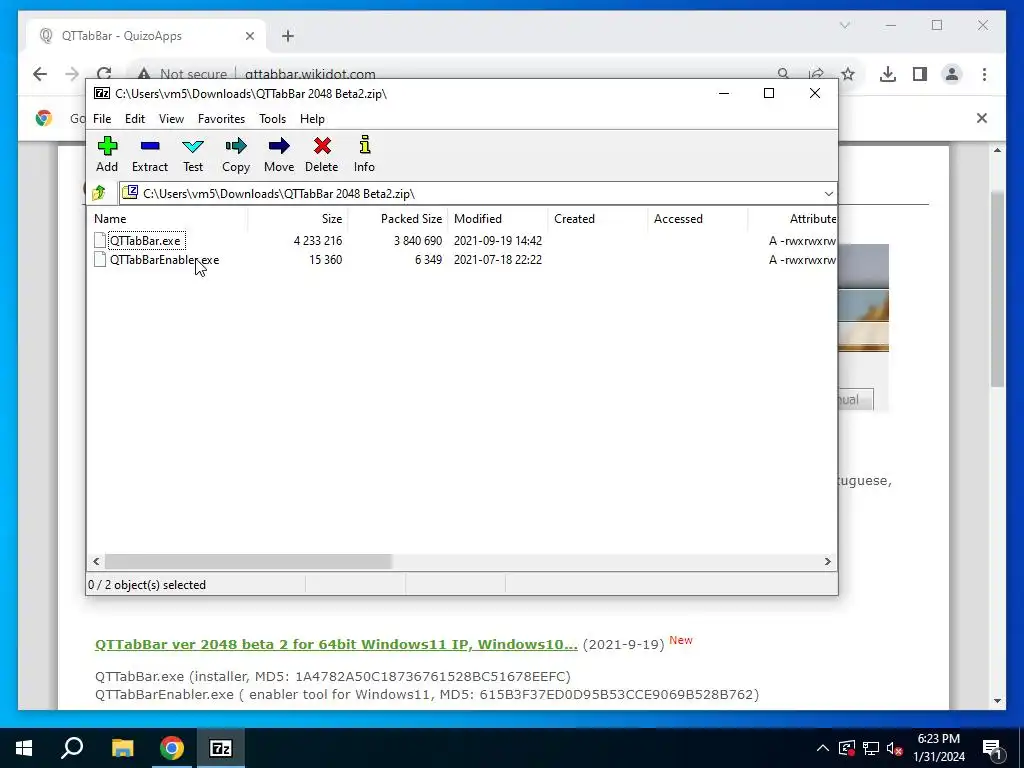
Task: Click the 7-Zip taskbar icon
Action: pos(221,748)
